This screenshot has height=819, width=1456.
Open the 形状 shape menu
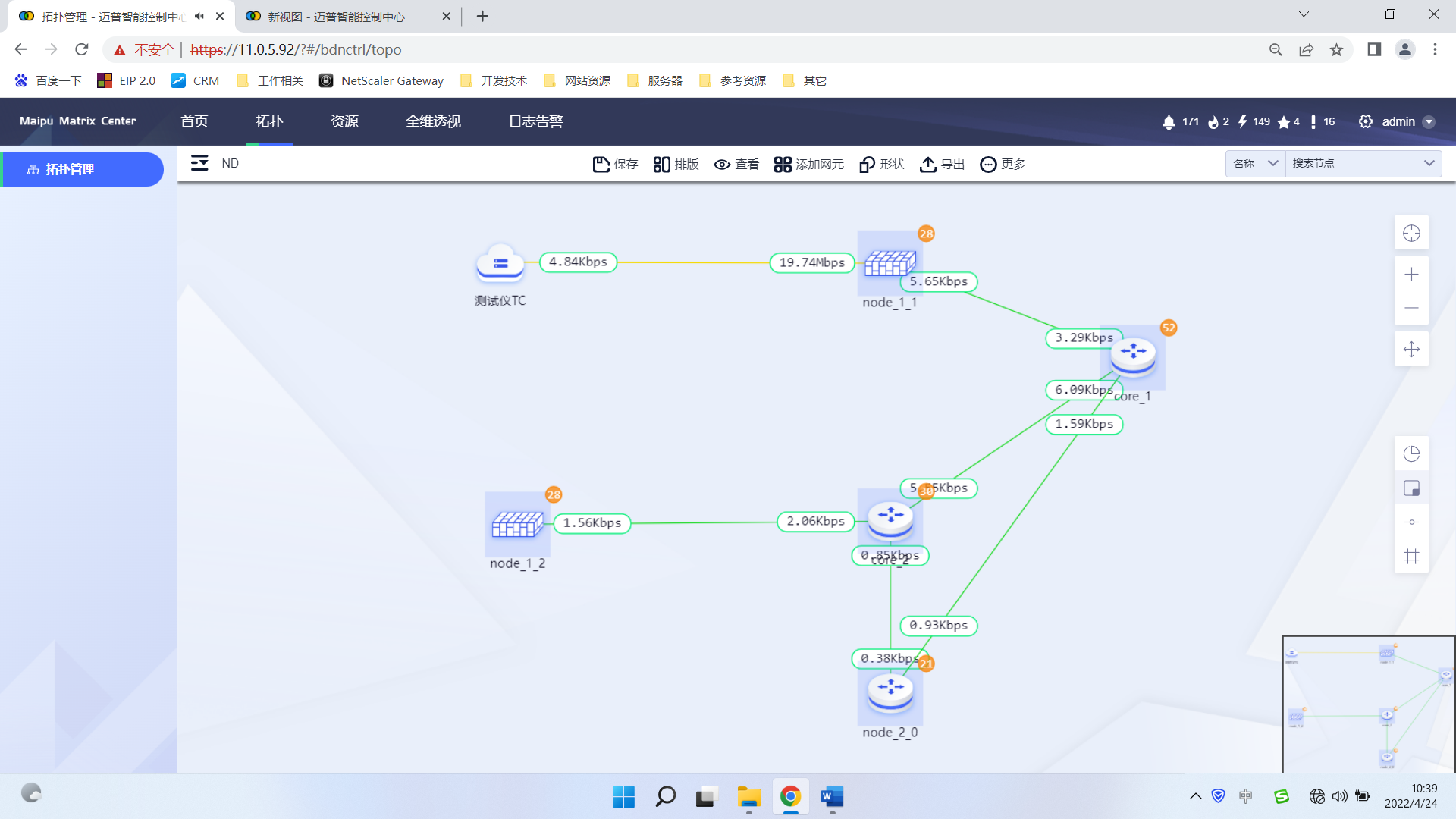[x=881, y=164]
